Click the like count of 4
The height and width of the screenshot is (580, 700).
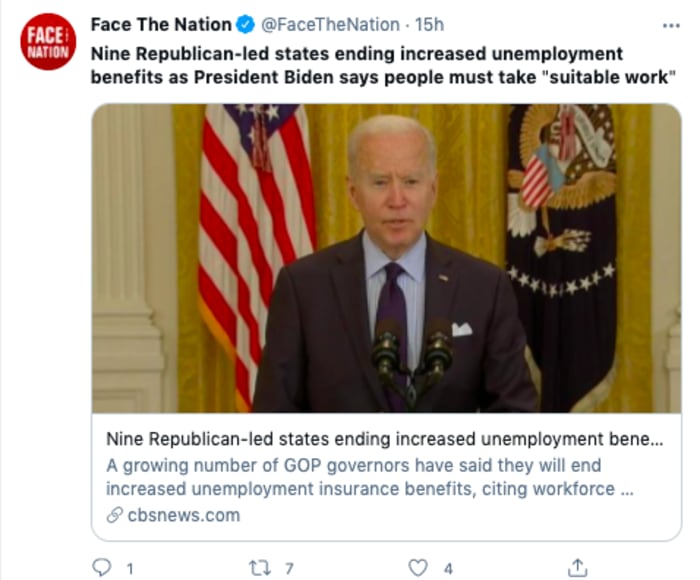[x=448, y=568]
